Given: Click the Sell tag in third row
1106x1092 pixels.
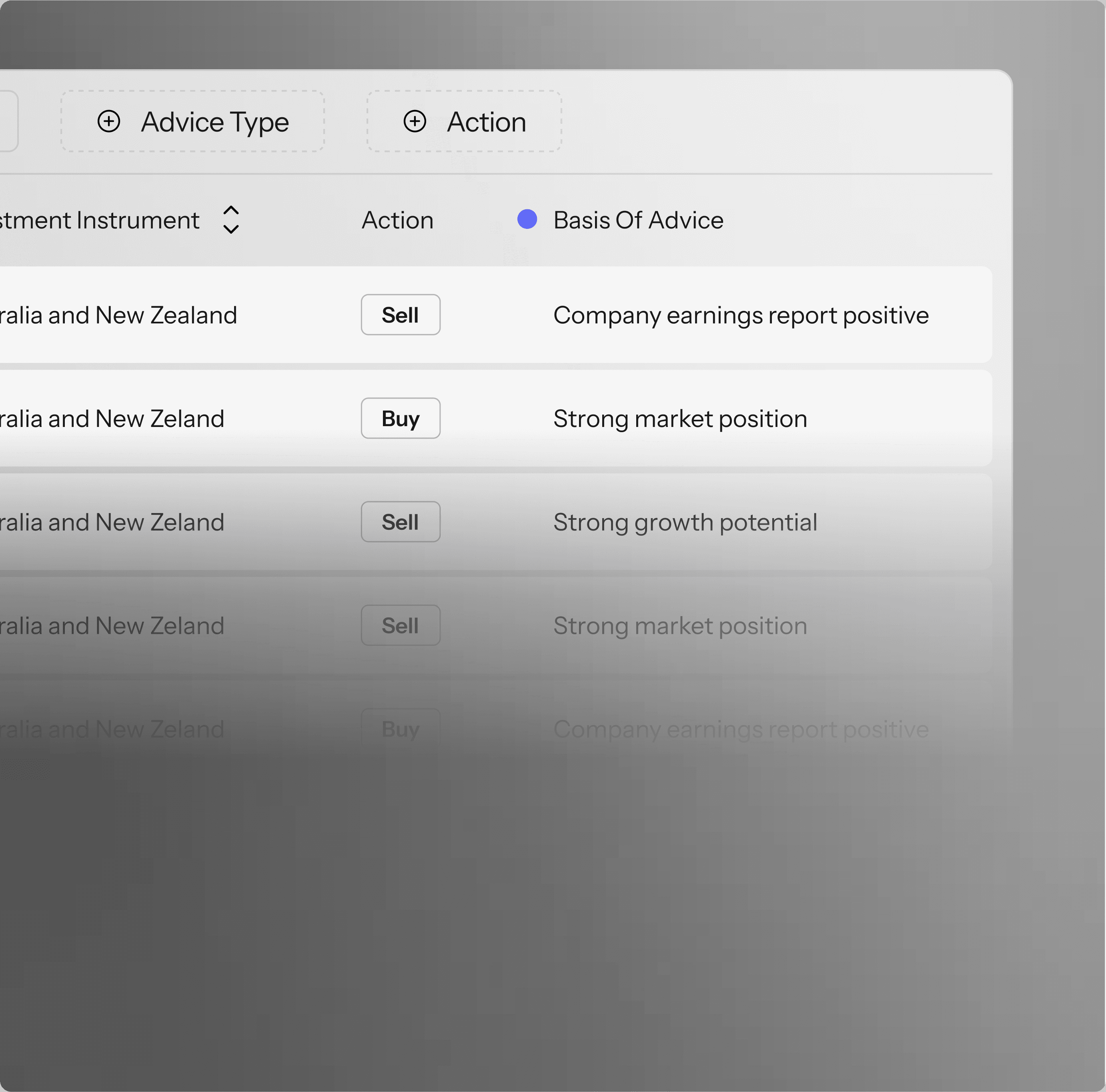Looking at the screenshot, I should (x=400, y=522).
